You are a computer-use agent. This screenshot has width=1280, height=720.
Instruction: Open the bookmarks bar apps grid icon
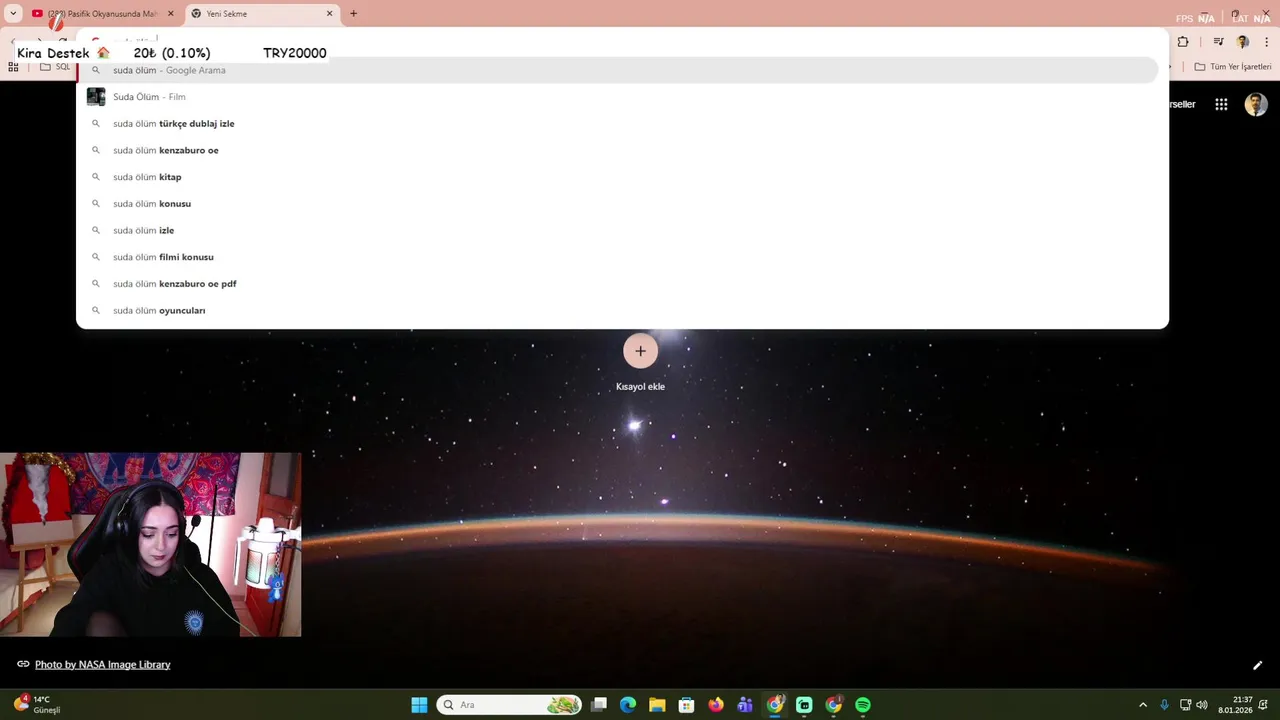[13, 67]
